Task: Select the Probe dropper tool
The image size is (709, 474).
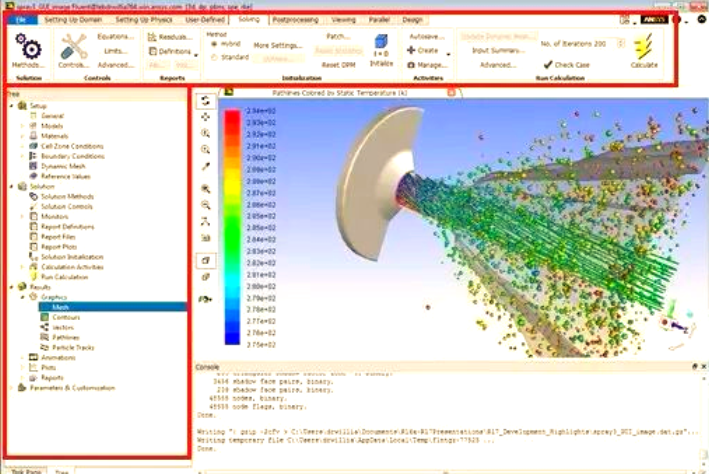Action: point(206,166)
